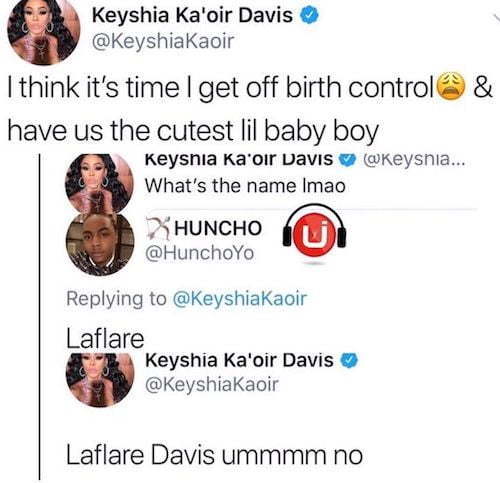Open Keyshia's top profile picture
This screenshot has width=500, height=483.
tap(43, 32)
